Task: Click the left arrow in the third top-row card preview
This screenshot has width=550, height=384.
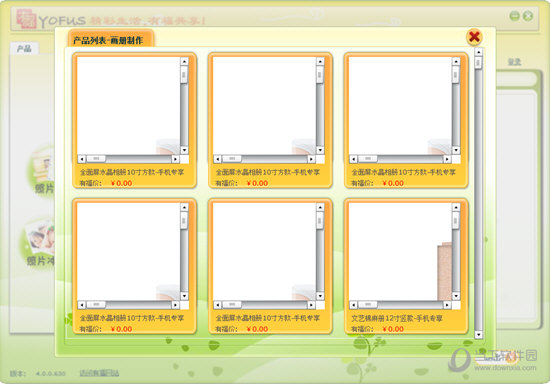Action: click(353, 159)
